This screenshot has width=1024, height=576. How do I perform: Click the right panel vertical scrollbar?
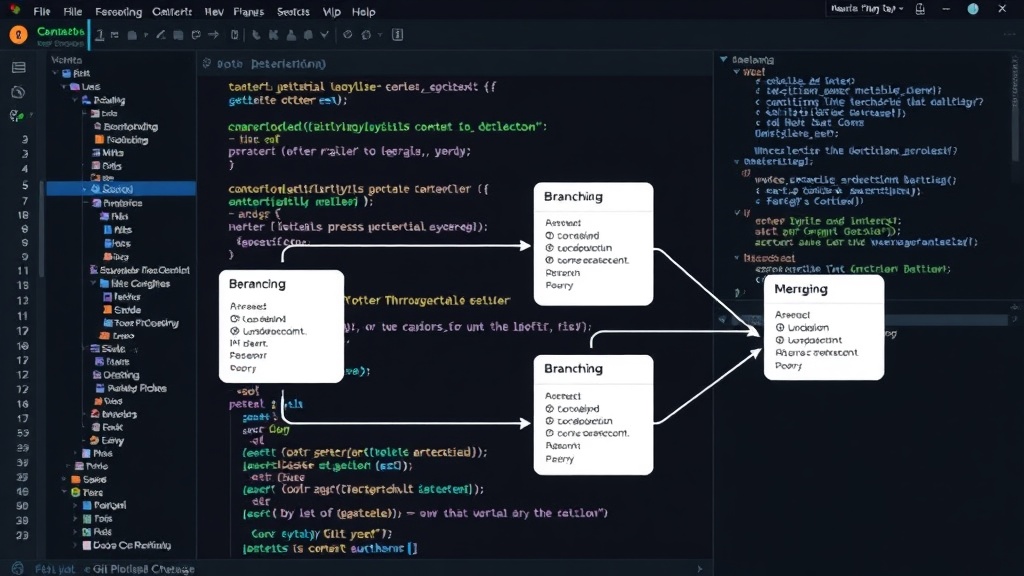click(x=1015, y=108)
